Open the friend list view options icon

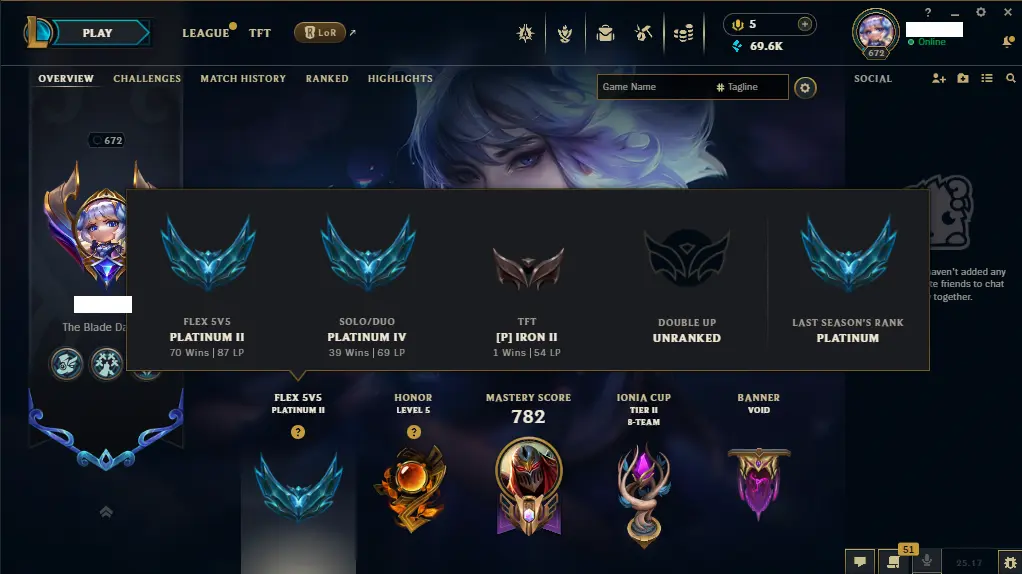pyautogui.click(x=987, y=78)
